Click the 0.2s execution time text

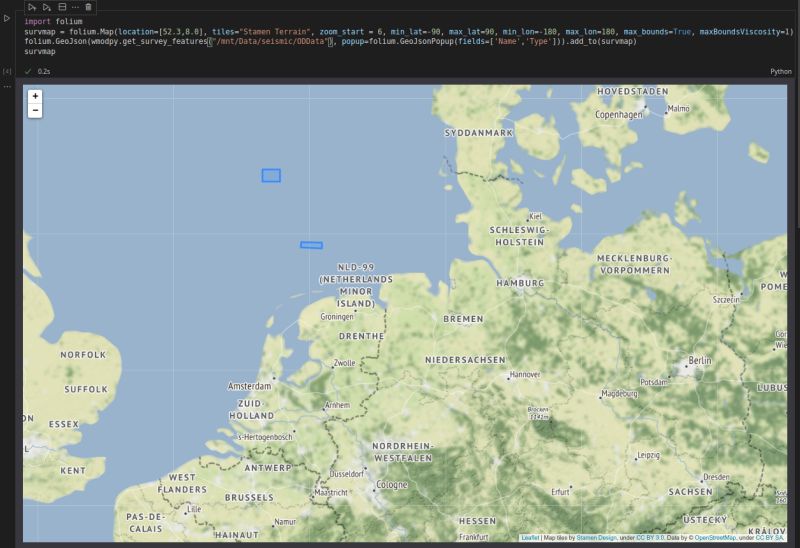click(x=44, y=71)
